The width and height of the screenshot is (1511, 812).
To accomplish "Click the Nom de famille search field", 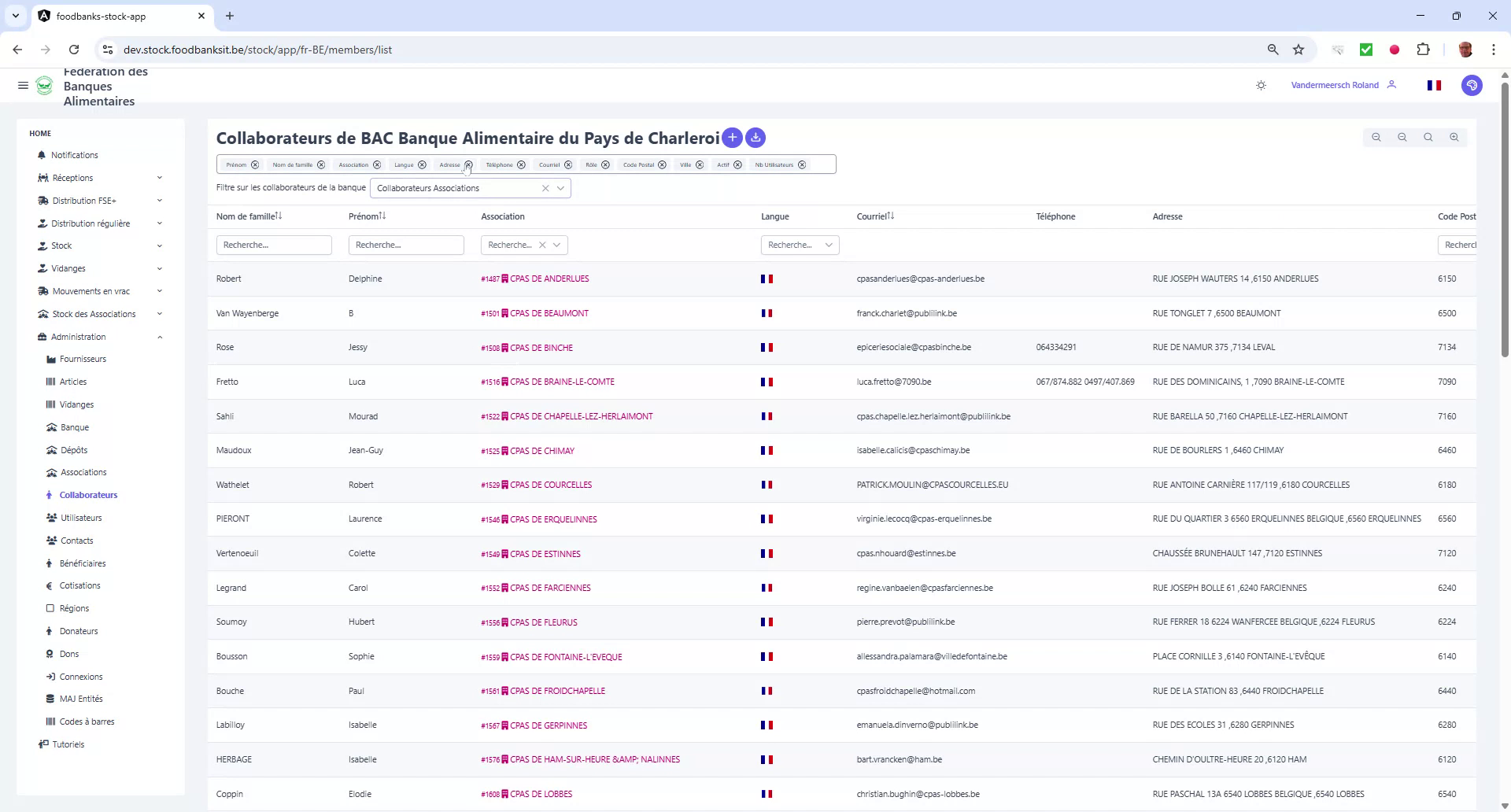I will point(274,245).
